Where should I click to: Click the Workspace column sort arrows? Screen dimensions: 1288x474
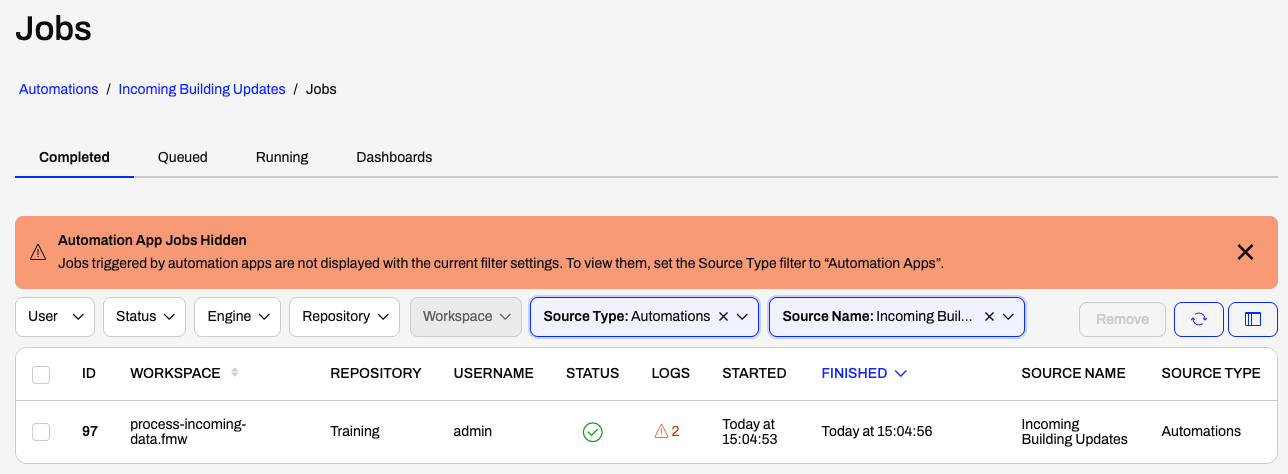[x=235, y=373]
